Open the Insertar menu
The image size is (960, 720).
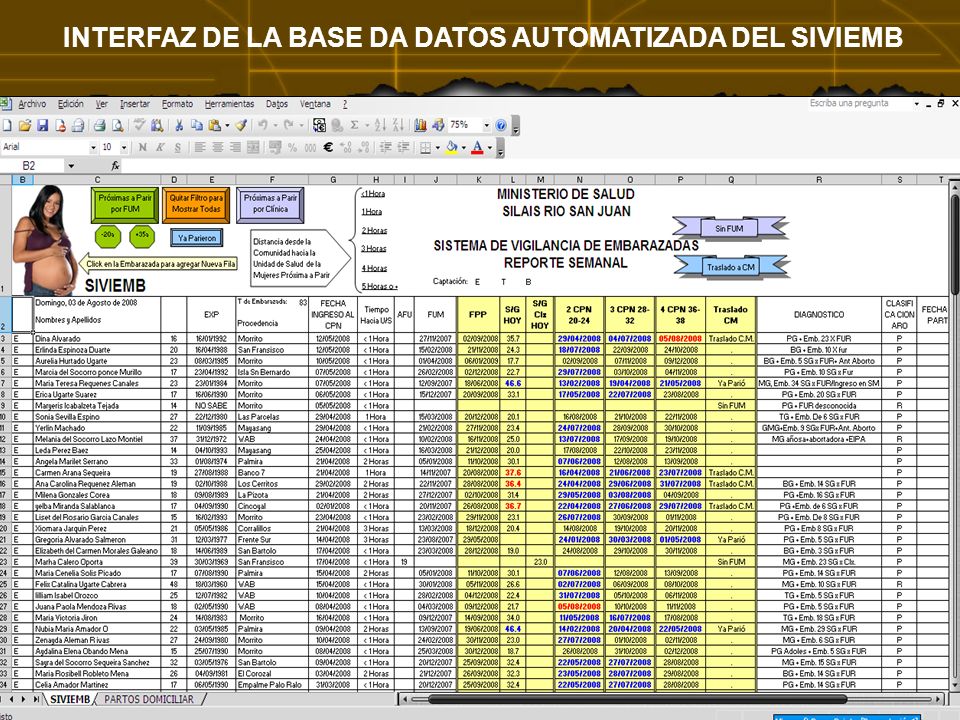(135, 104)
